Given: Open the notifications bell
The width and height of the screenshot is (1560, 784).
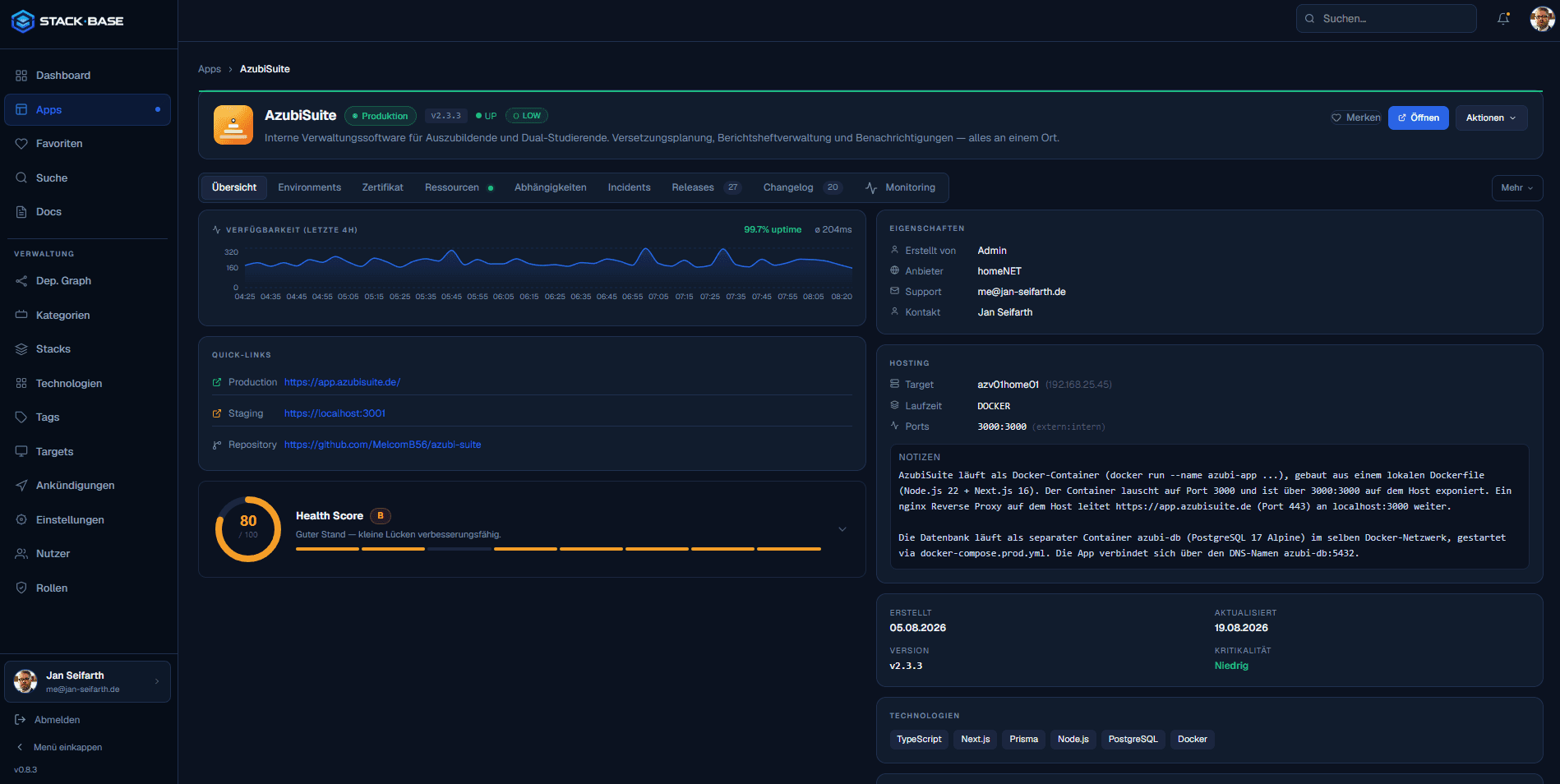Looking at the screenshot, I should pos(1503,19).
